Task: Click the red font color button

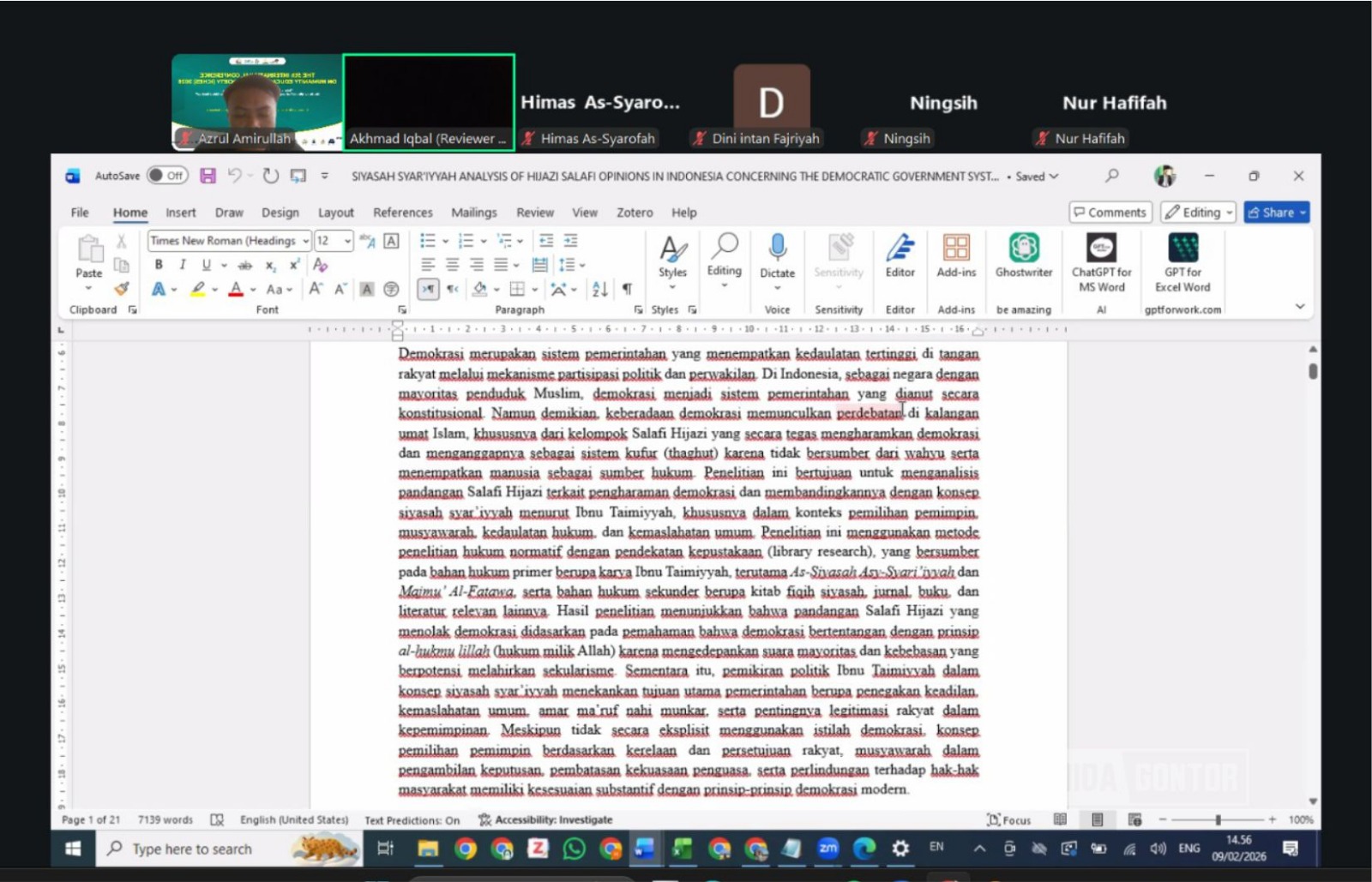Action: pyautogui.click(x=236, y=289)
